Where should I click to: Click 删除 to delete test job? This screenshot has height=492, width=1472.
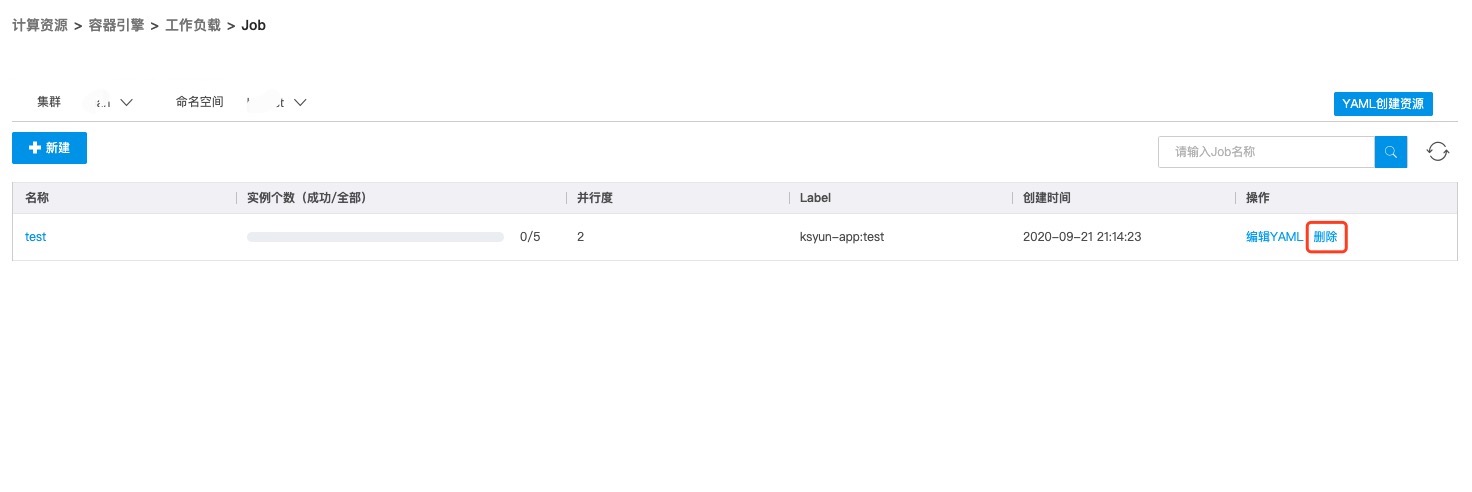(1326, 237)
